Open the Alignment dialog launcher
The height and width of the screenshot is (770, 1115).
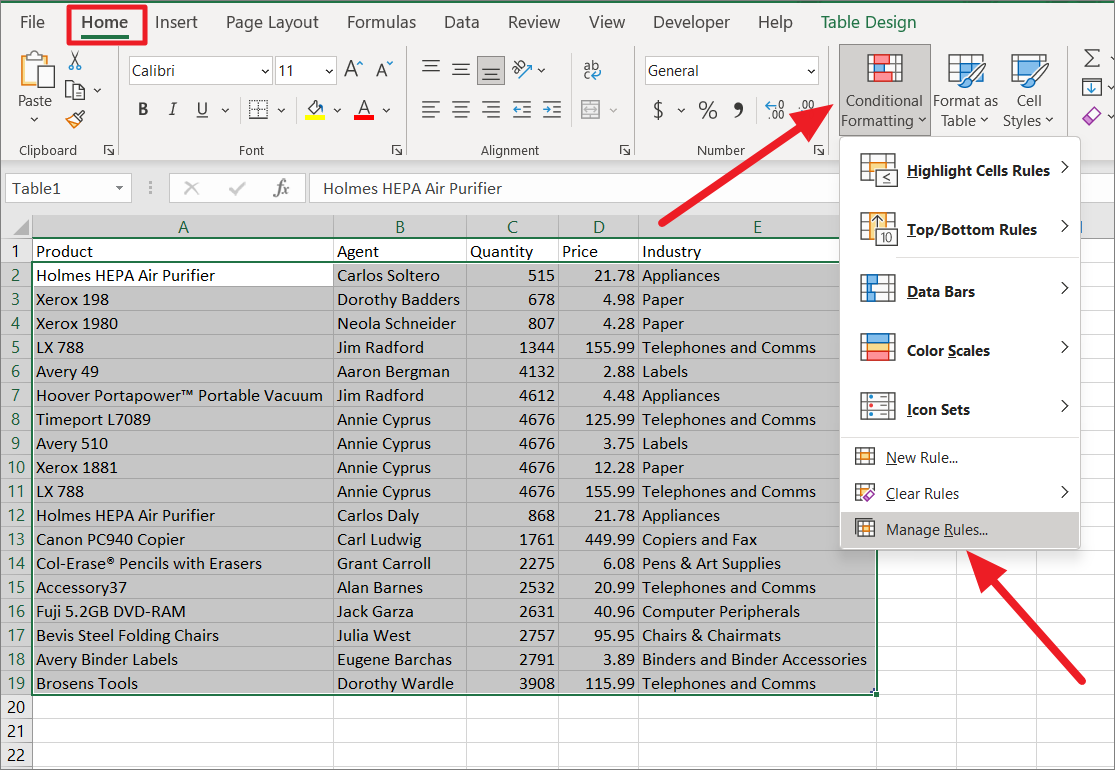click(x=624, y=150)
